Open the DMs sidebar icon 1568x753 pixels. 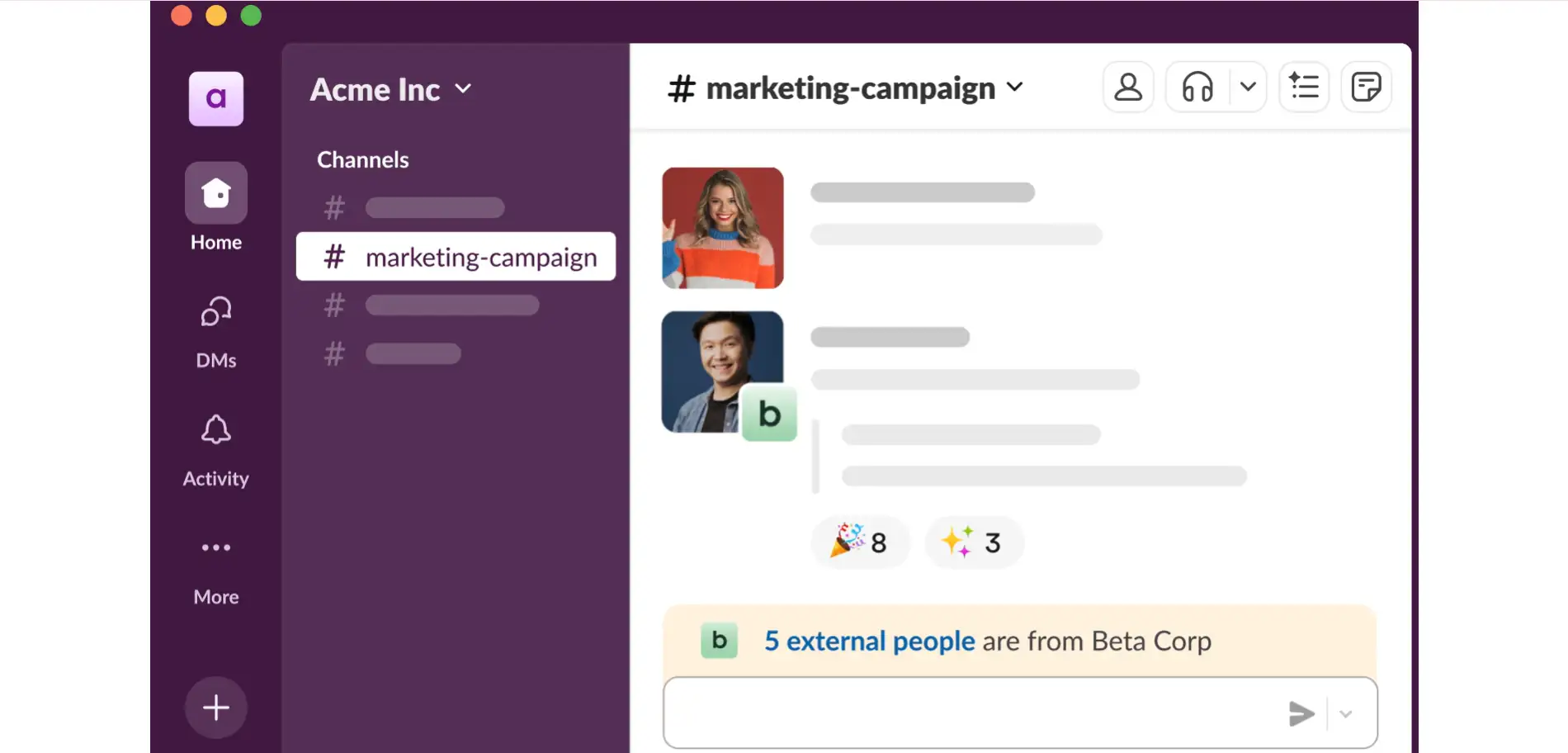215,311
